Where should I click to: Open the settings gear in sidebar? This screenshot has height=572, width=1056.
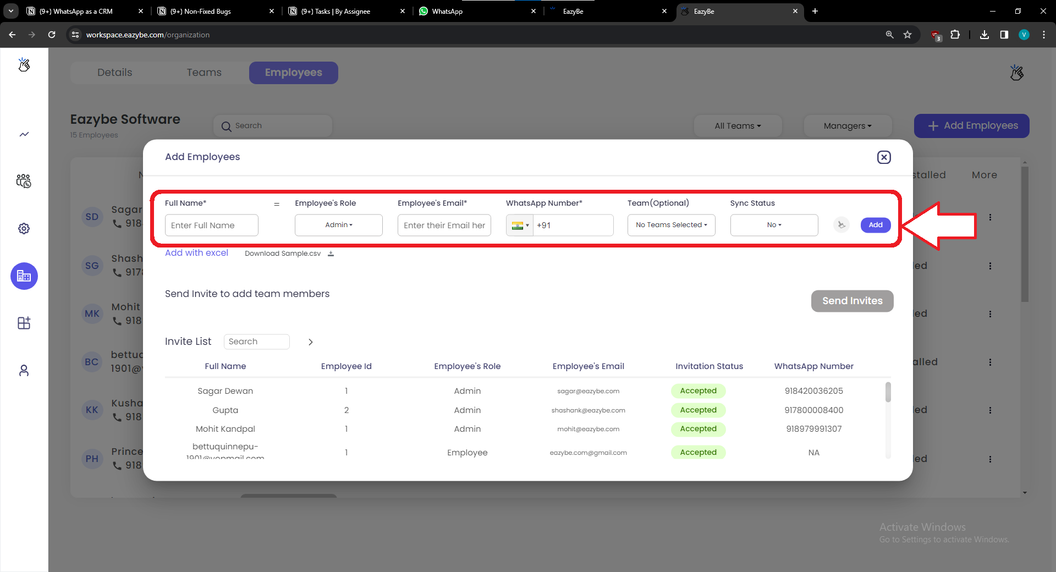click(24, 228)
